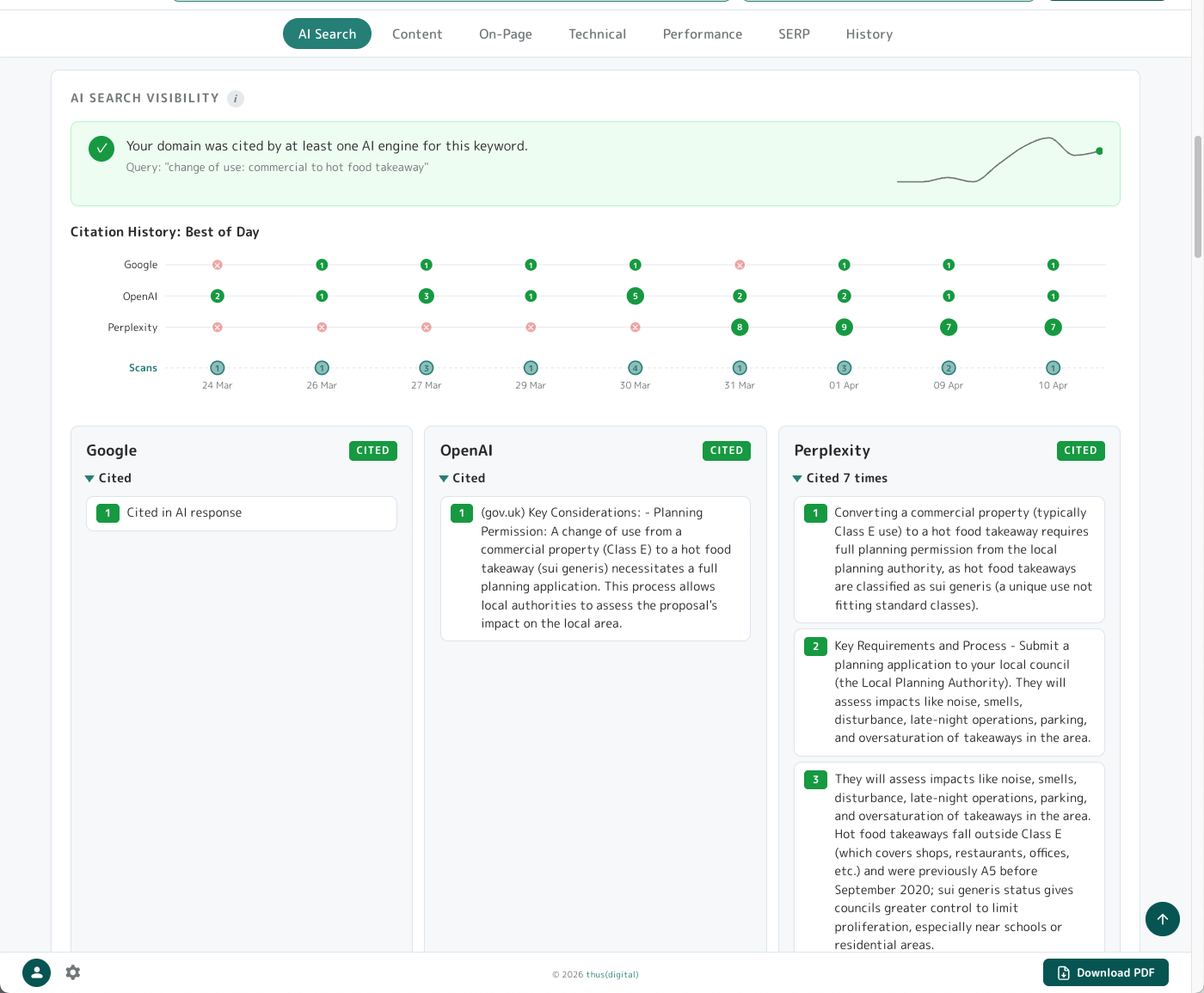The height and width of the screenshot is (993, 1204).
Task: Switch to the SERP tab
Action: click(x=794, y=34)
